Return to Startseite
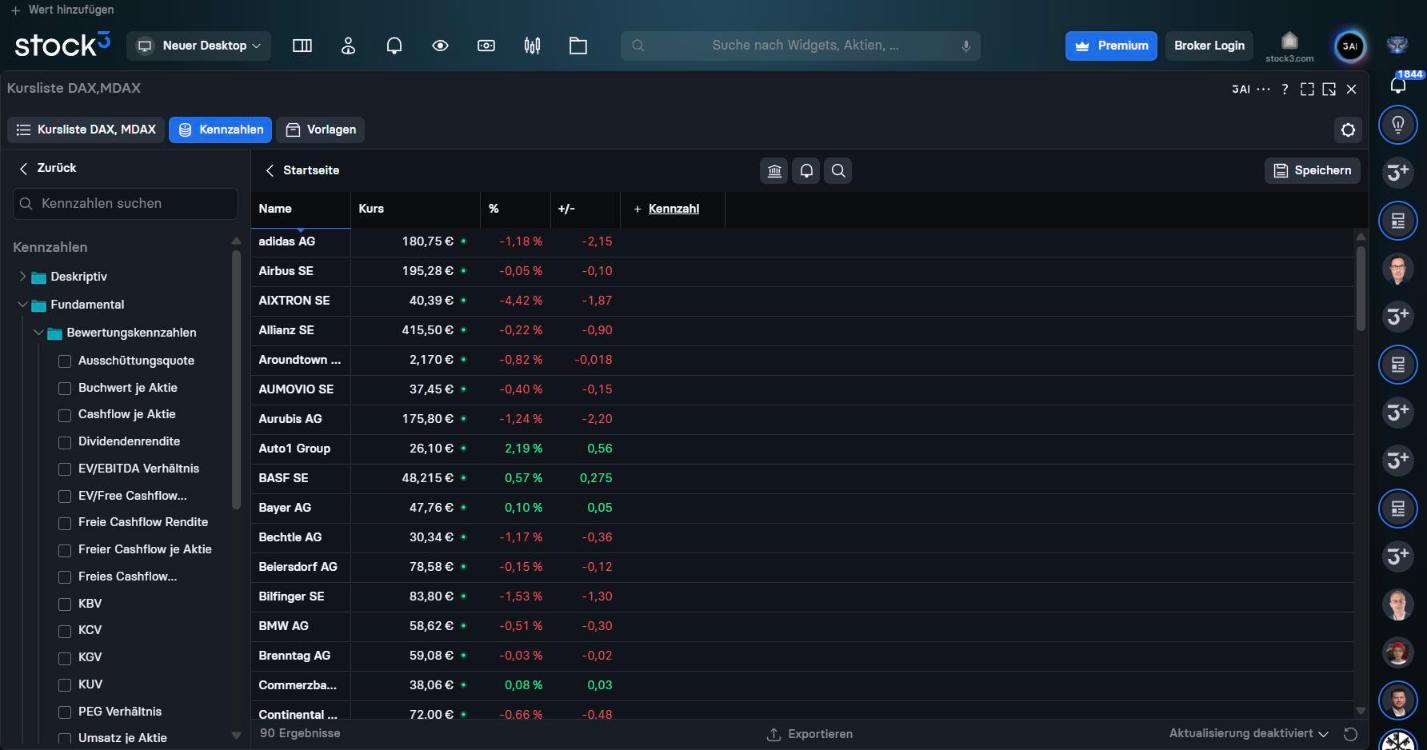Viewport: 1427px width, 750px height. pyautogui.click(x=302, y=171)
